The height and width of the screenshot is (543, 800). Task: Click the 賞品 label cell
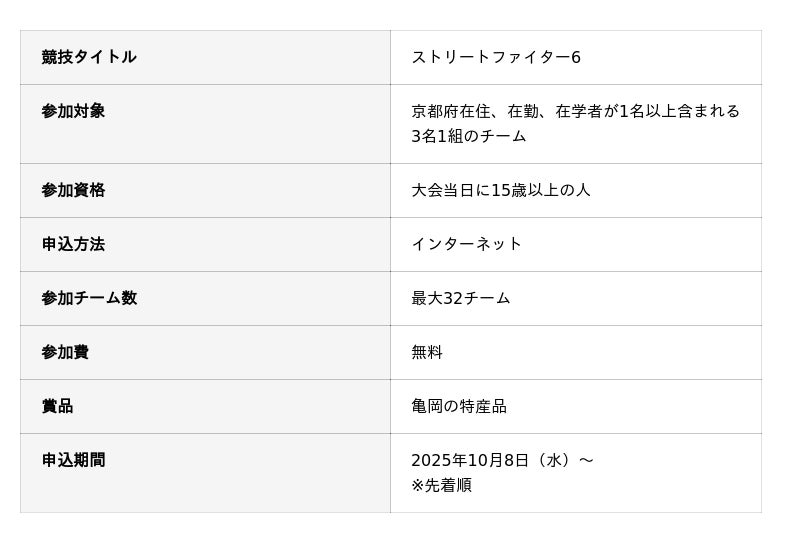click(57, 406)
